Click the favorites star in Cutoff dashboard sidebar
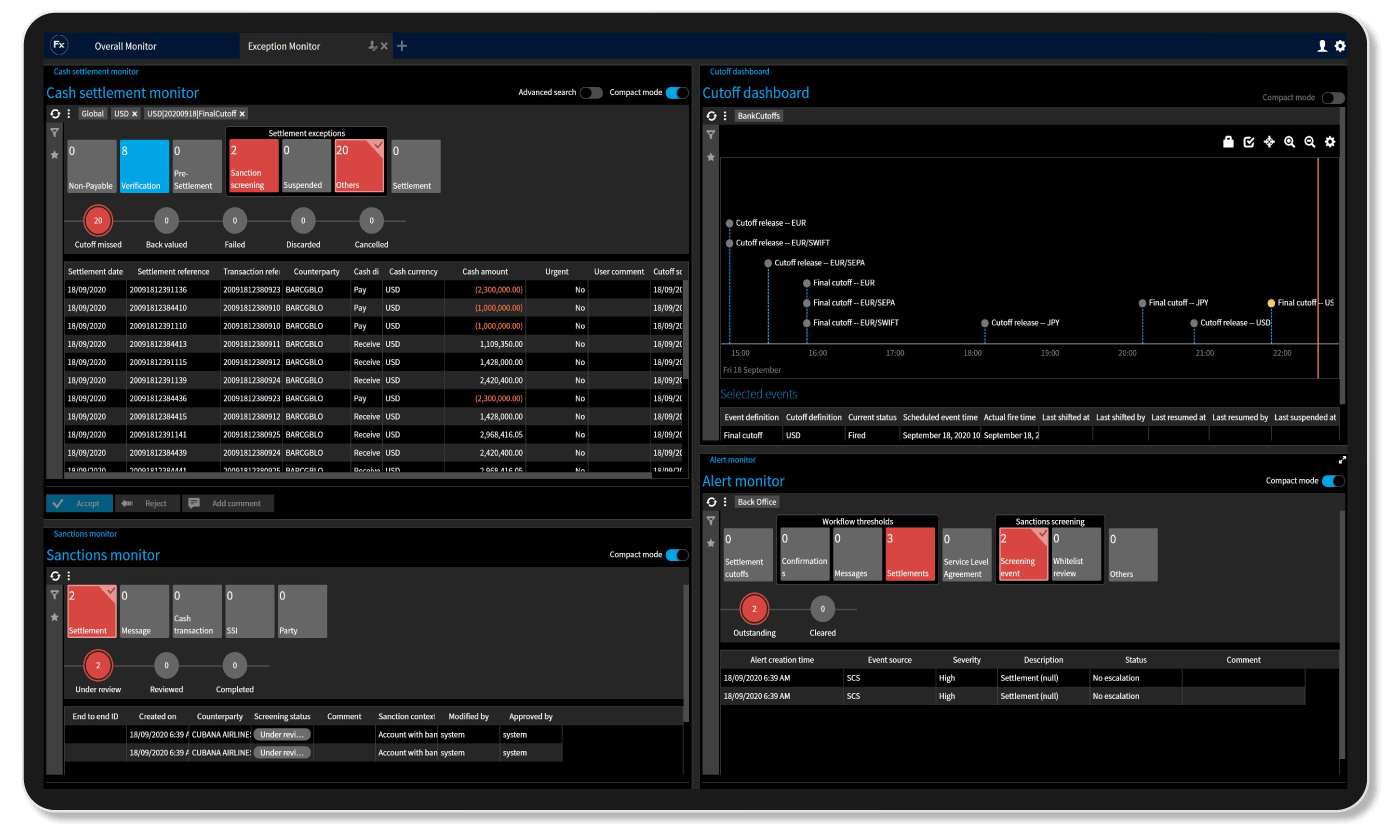 (710, 157)
